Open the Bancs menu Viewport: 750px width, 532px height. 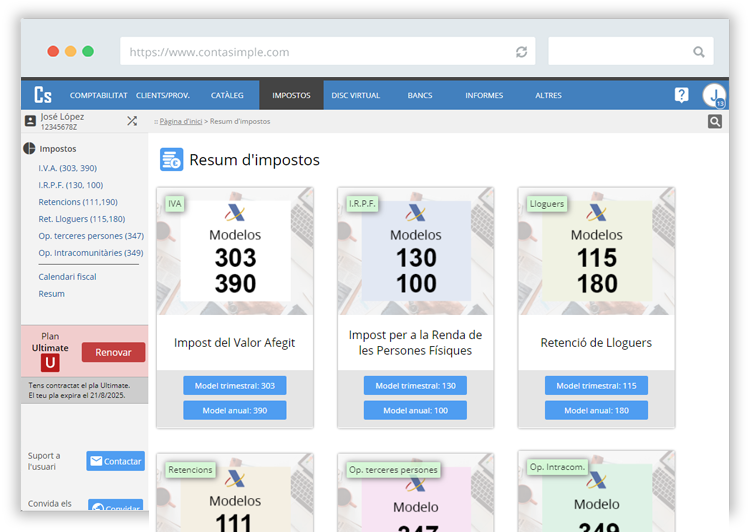(x=420, y=95)
